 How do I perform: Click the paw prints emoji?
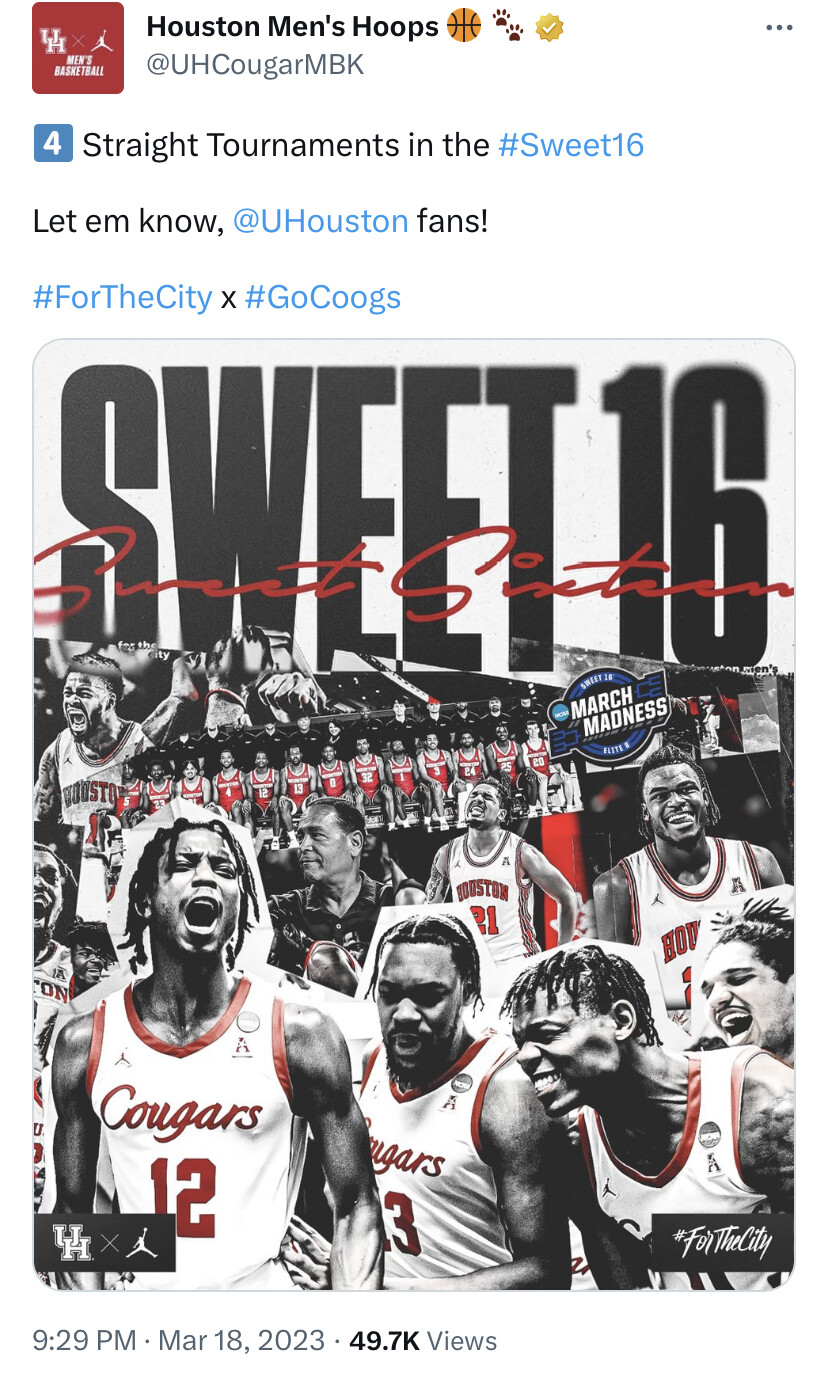pos(508,27)
